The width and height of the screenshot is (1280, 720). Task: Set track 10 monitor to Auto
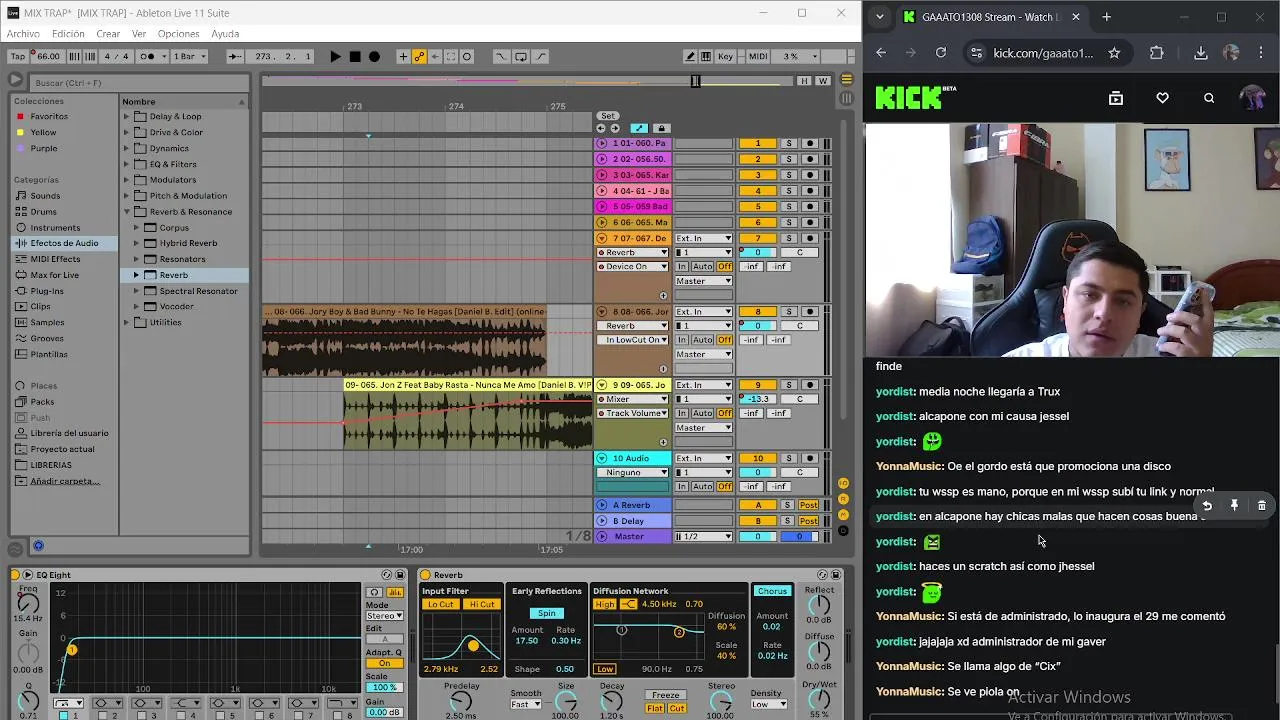click(703, 486)
